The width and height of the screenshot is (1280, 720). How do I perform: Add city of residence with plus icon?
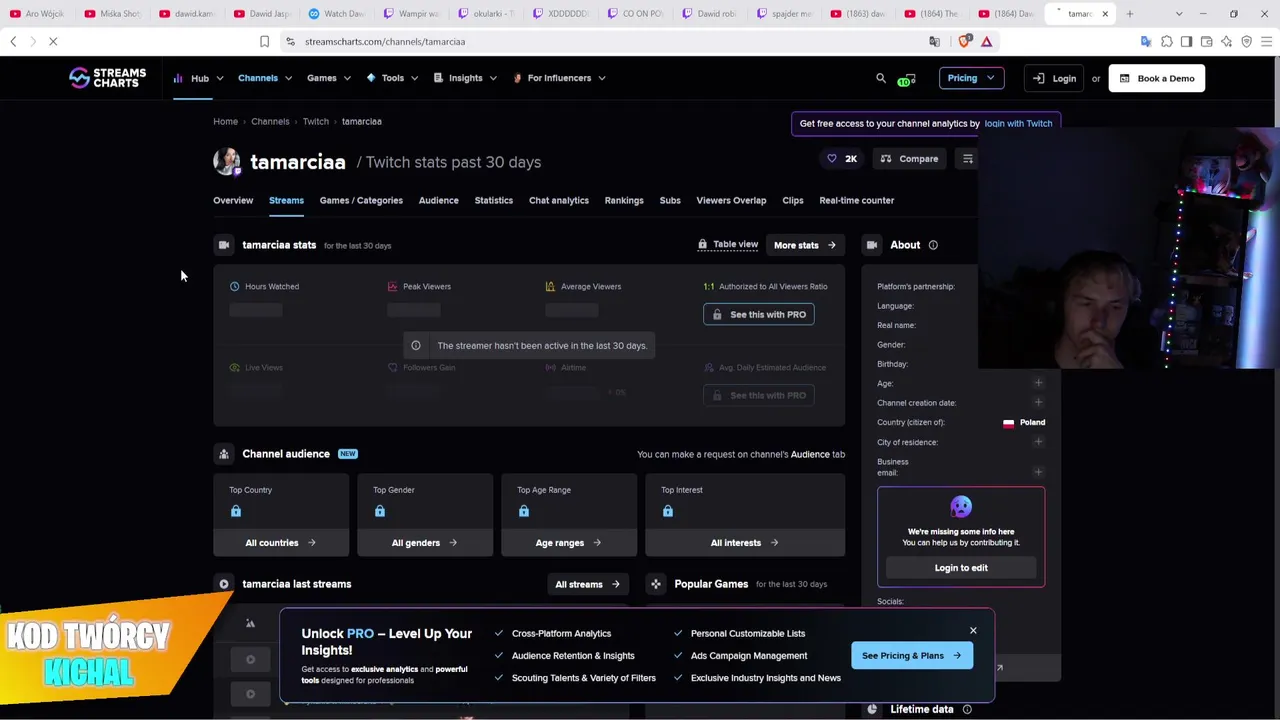(1038, 442)
